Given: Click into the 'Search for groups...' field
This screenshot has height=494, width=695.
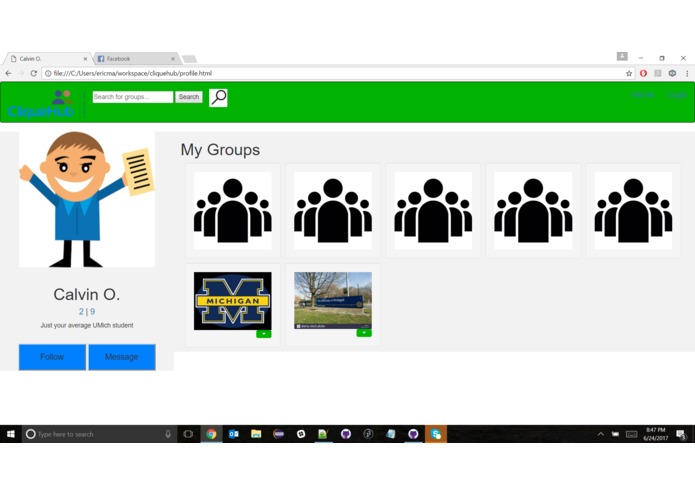Looking at the screenshot, I should tap(133, 97).
